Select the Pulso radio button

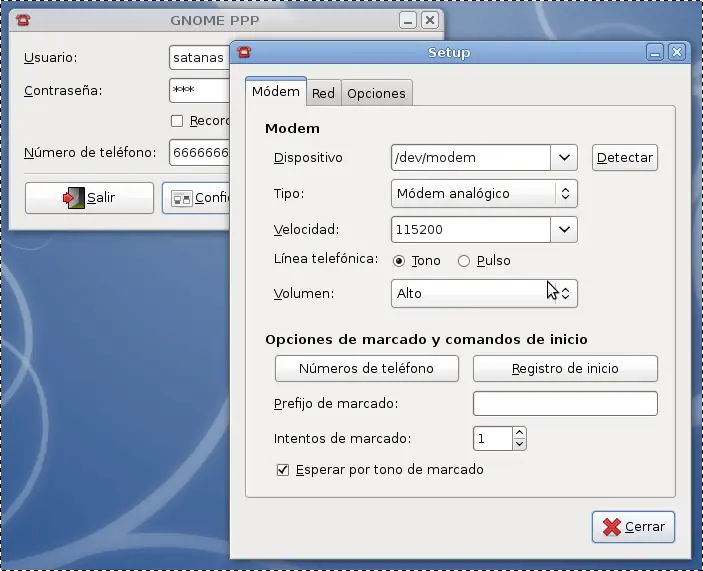(x=464, y=261)
